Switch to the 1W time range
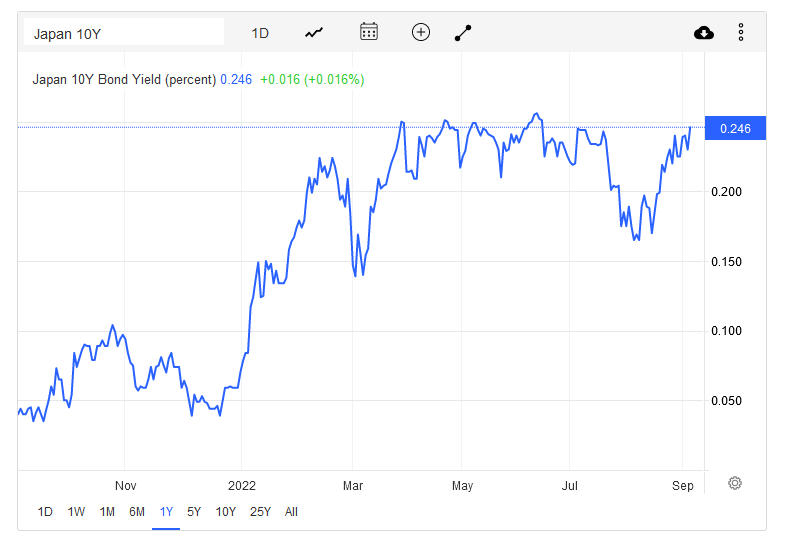This screenshot has width=788, height=548. (x=76, y=512)
